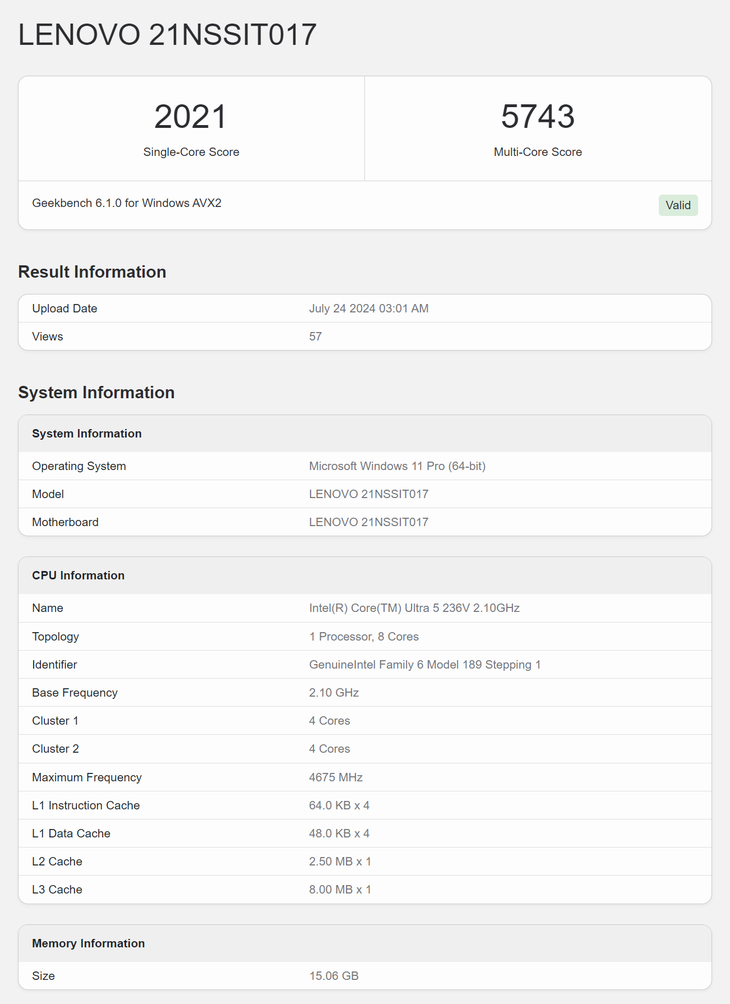Viewport: 730px width, 1004px height.
Task: Select the single-core score 2021
Action: coord(191,117)
